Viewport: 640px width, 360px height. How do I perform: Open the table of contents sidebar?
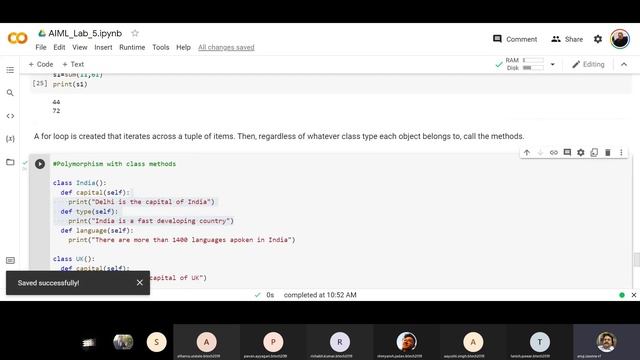10,70
